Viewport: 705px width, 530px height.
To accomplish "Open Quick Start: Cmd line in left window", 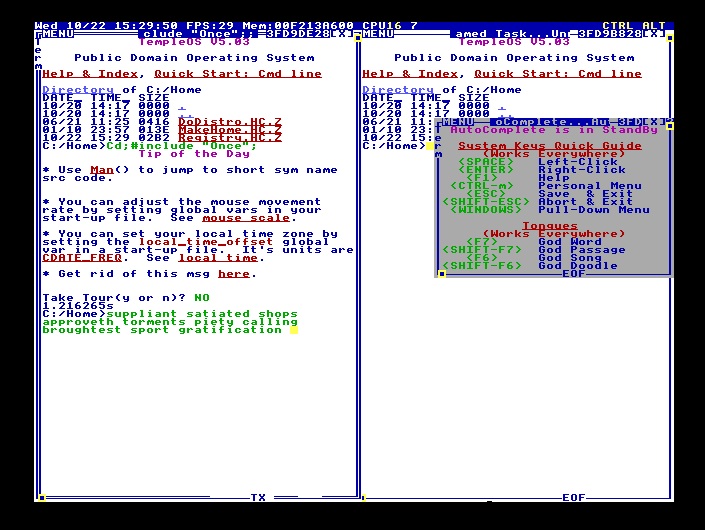I will pos(238,74).
